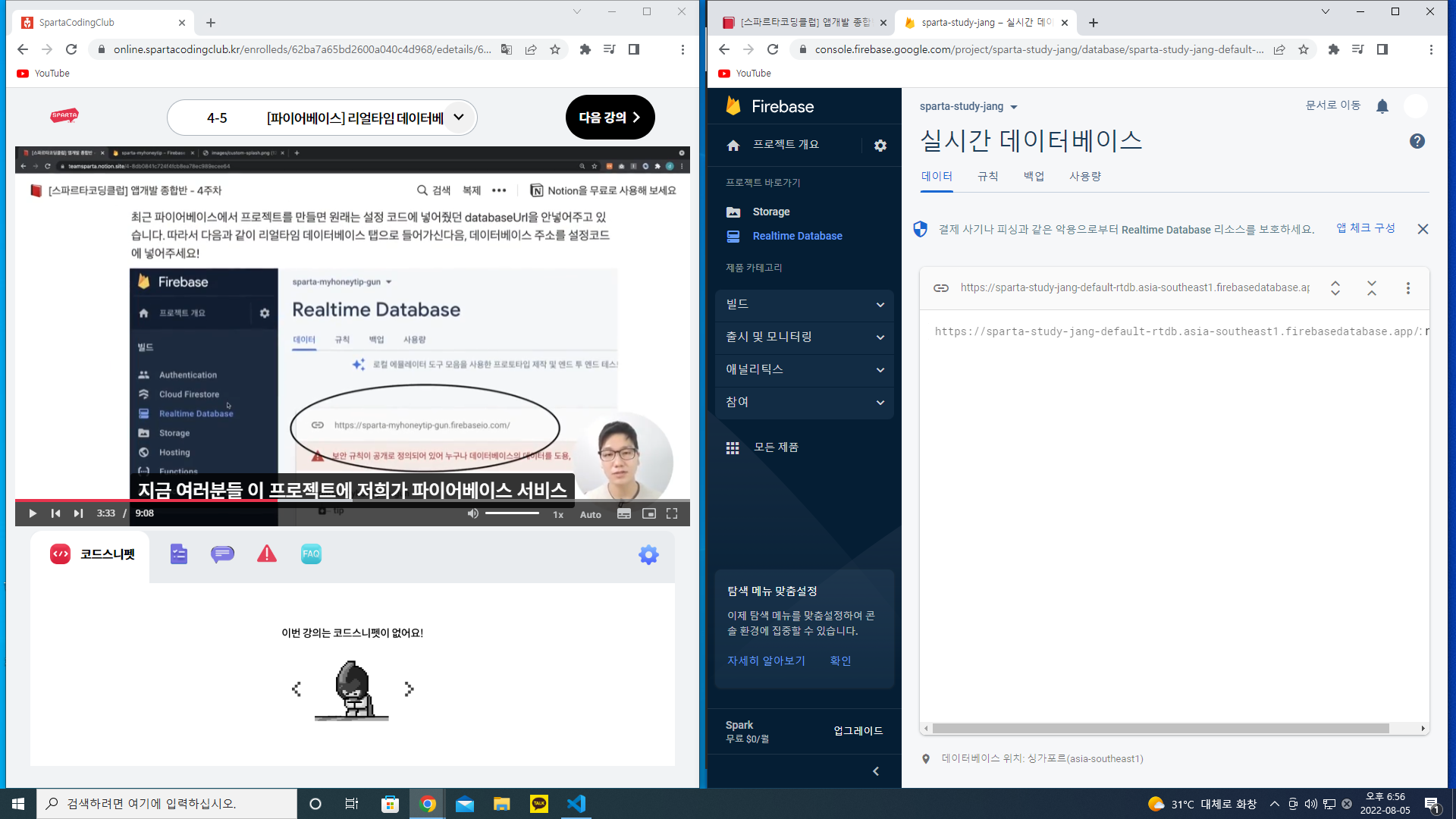Click 문서로 이동 link

pyautogui.click(x=1332, y=105)
